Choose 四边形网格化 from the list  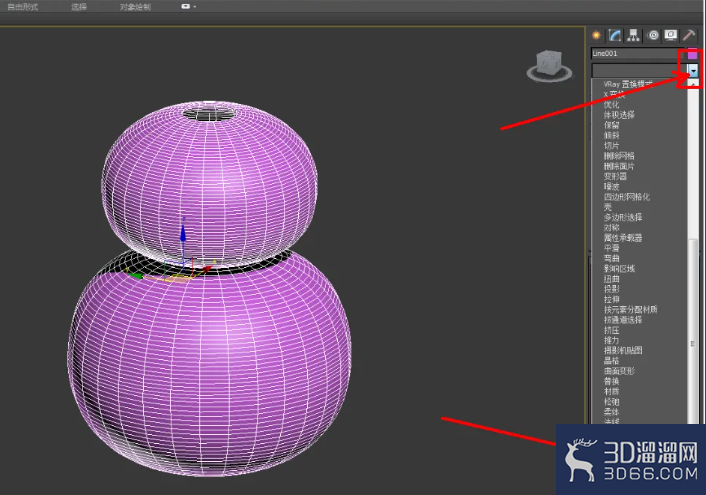click(627, 197)
